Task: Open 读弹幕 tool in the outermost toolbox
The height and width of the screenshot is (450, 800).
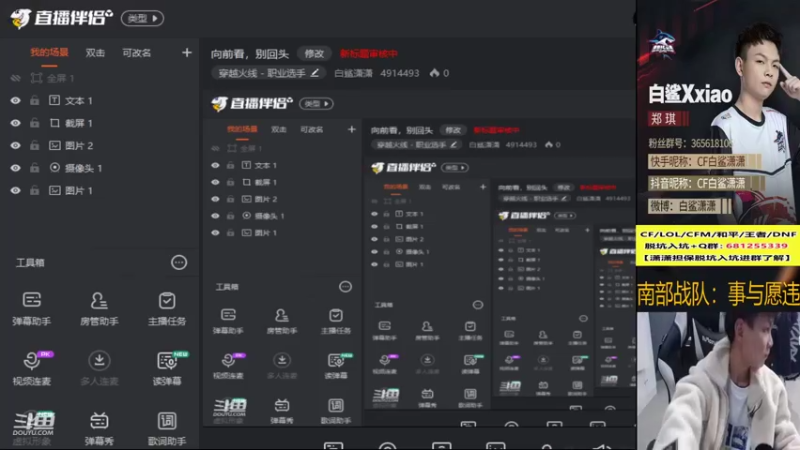Action: (167, 368)
